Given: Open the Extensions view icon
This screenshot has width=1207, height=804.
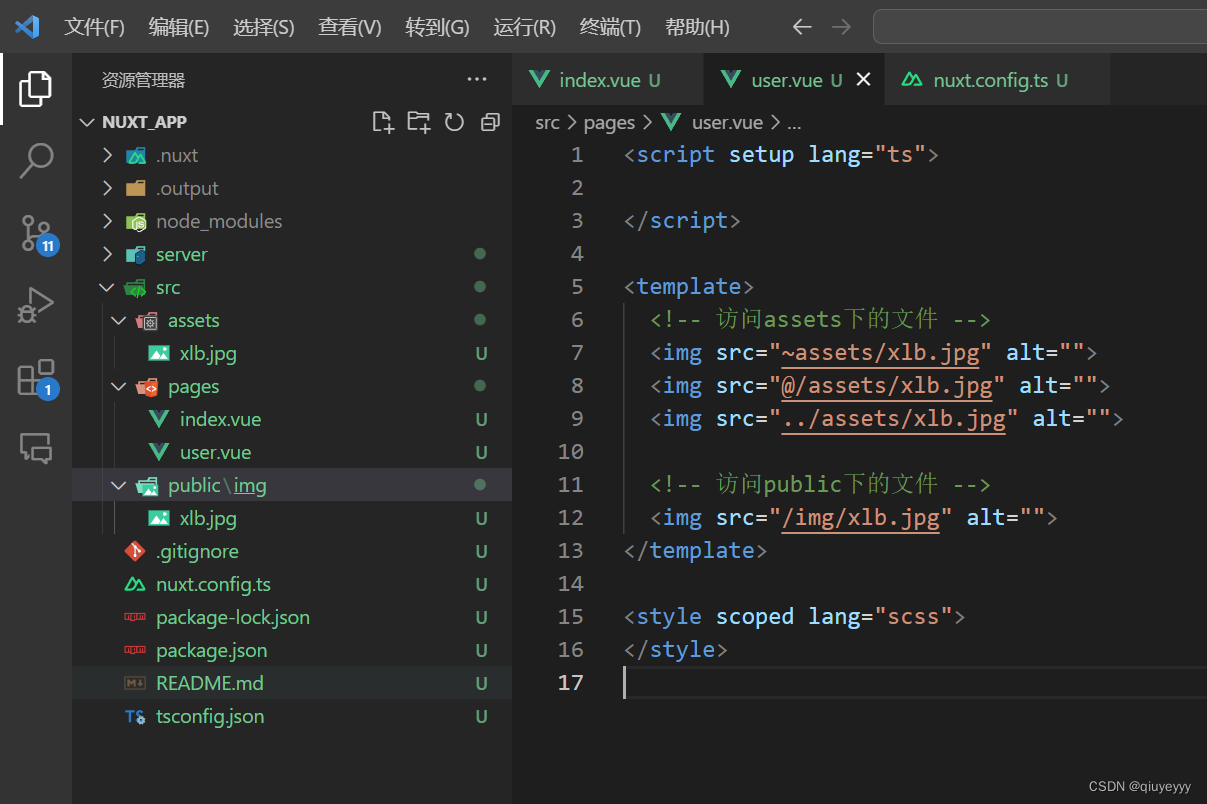Looking at the screenshot, I should click(37, 378).
